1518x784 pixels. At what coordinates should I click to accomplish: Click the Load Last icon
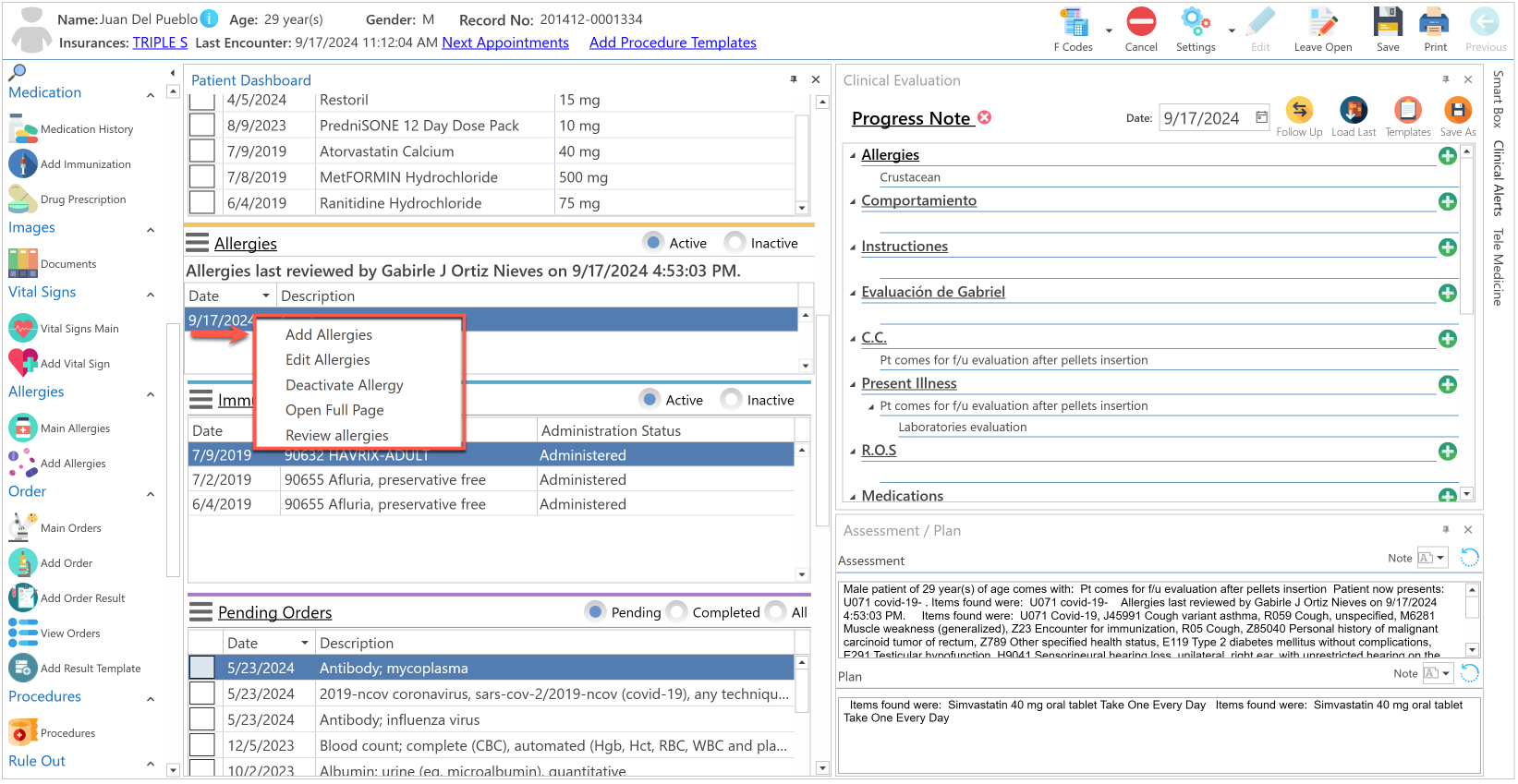1354,110
